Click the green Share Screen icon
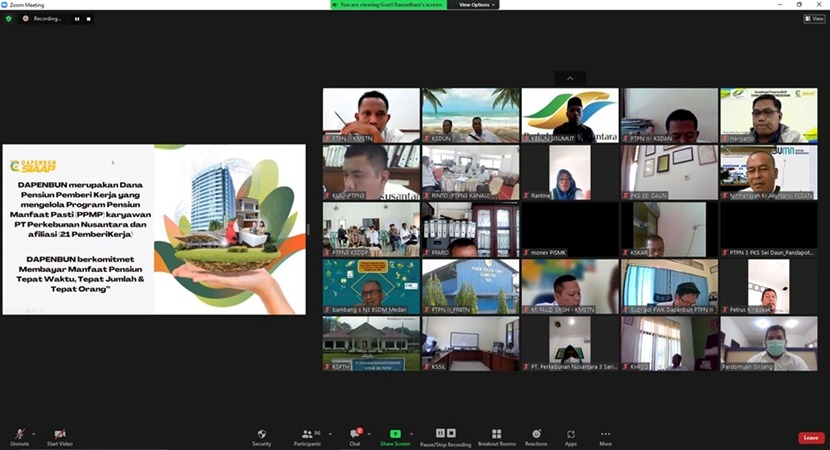 tap(395, 434)
